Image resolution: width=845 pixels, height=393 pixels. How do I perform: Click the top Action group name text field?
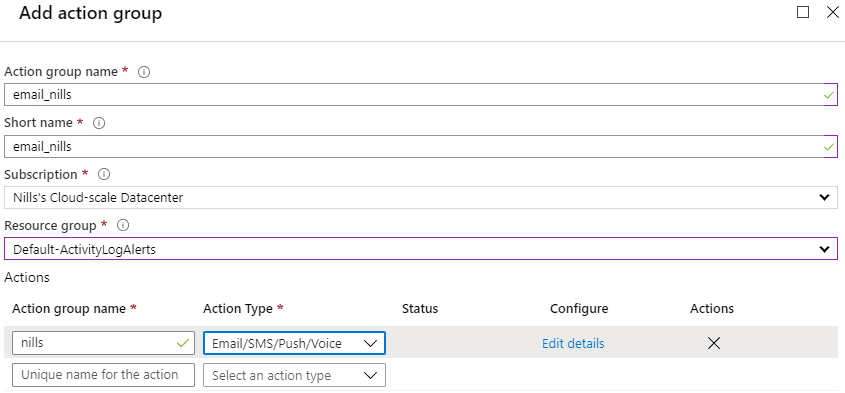[420, 95]
